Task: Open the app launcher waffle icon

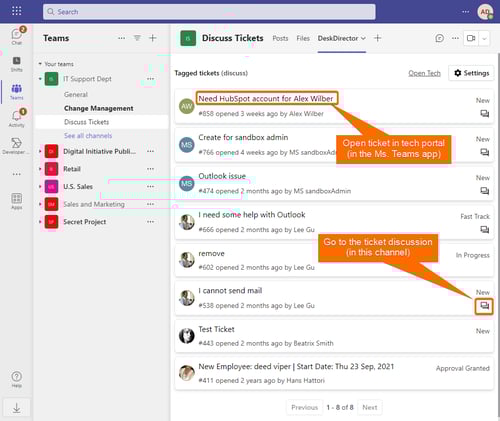Action: coord(16,11)
